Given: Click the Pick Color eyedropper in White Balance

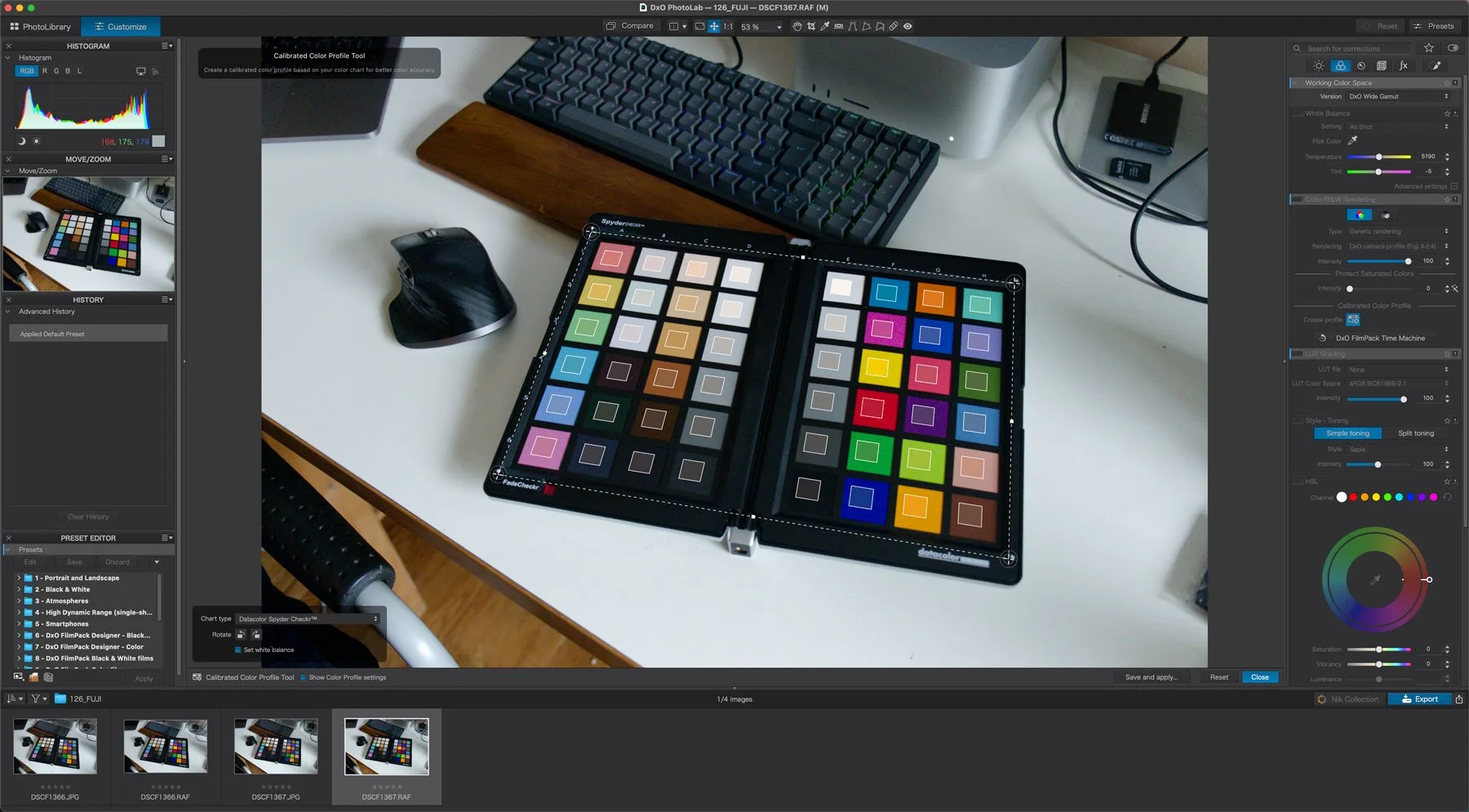Looking at the screenshot, I should coord(1352,140).
